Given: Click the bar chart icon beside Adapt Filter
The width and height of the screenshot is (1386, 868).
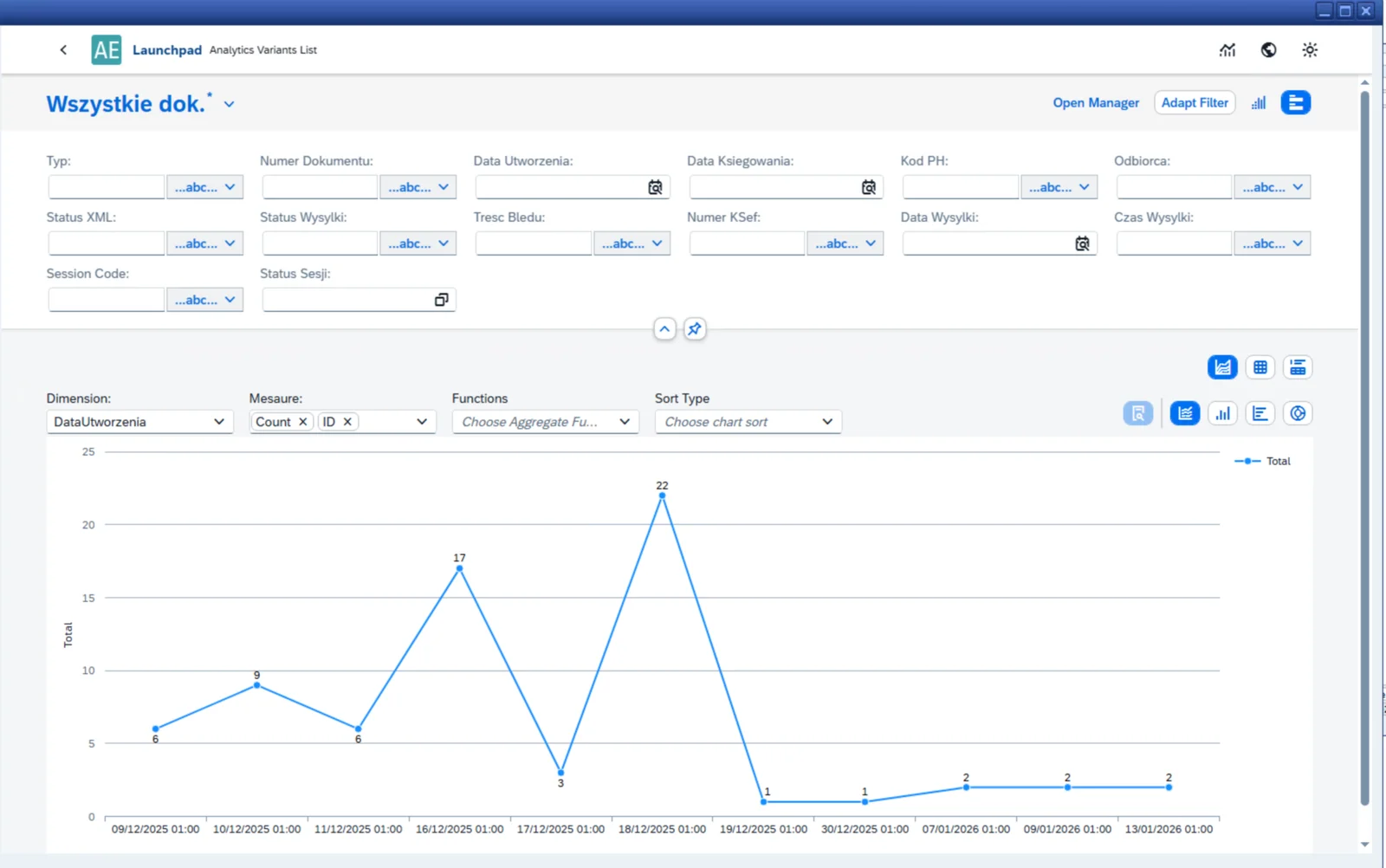Looking at the screenshot, I should (1259, 102).
